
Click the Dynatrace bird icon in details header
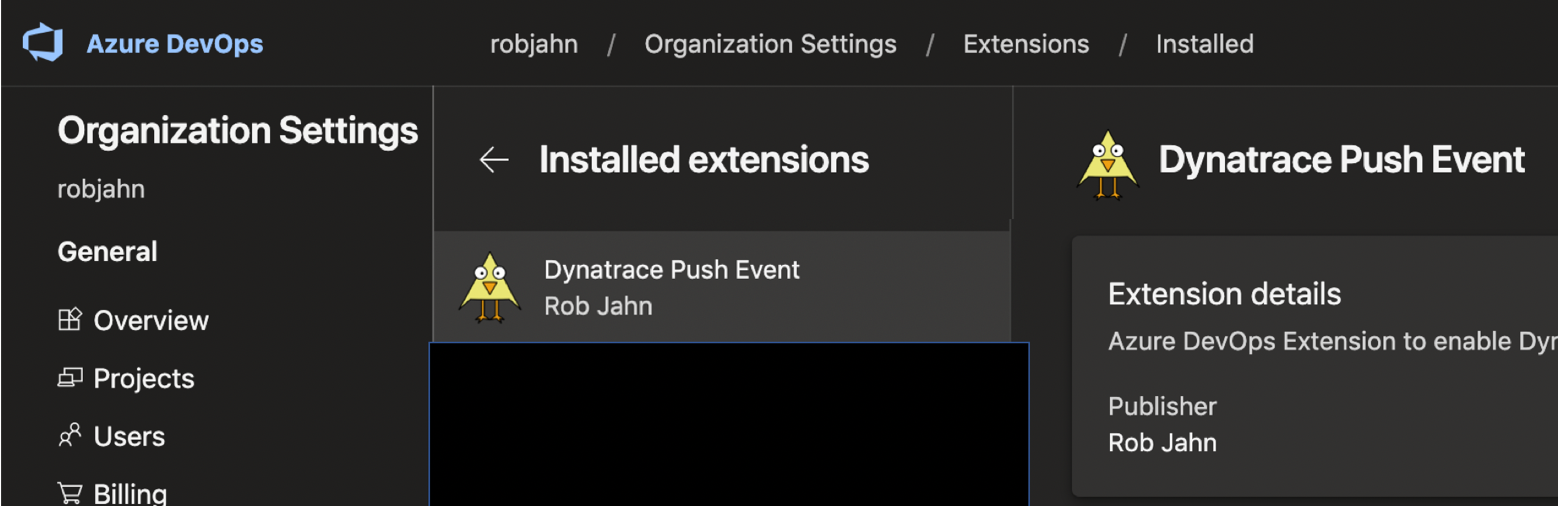click(1108, 165)
